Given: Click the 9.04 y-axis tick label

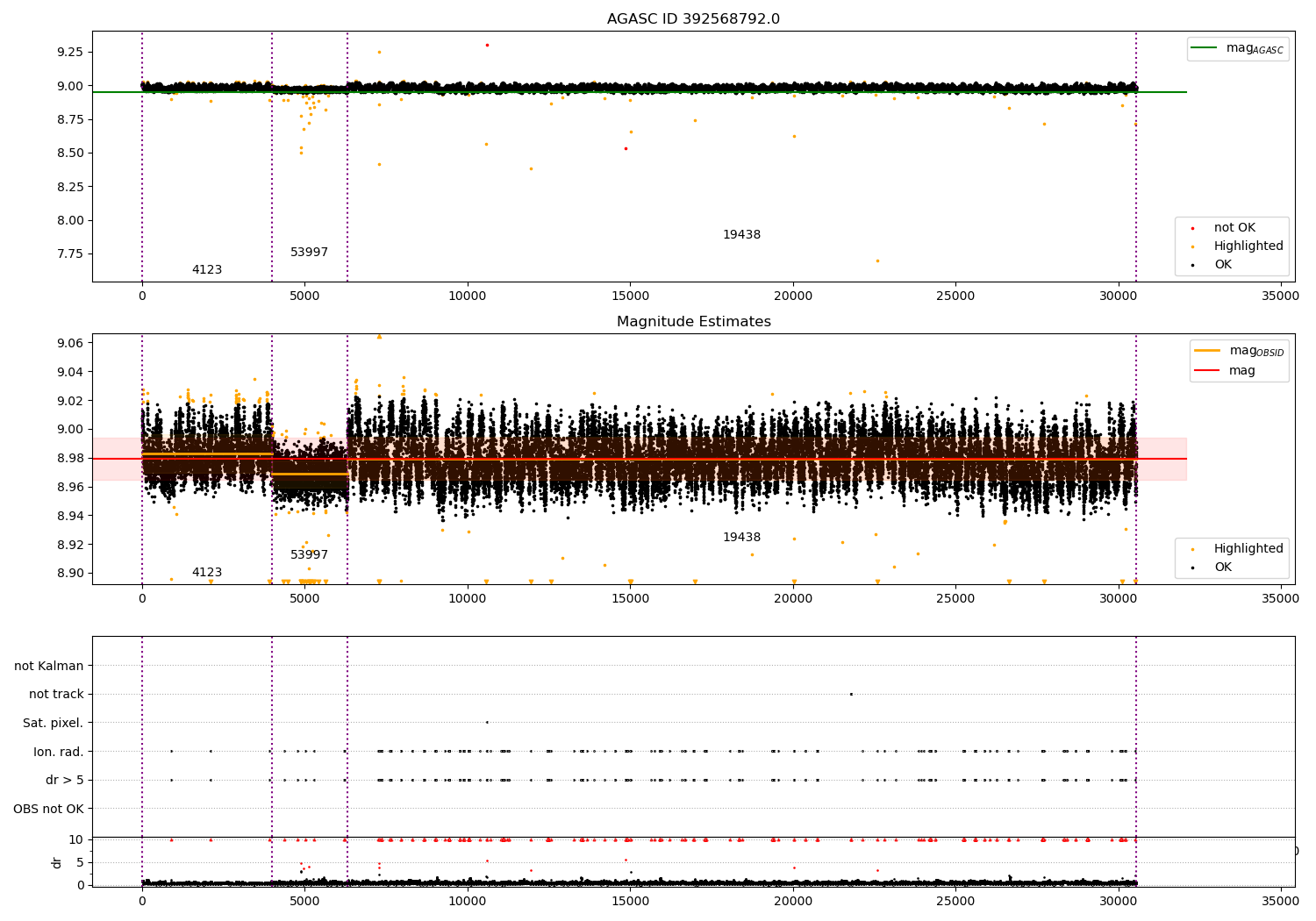Looking at the screenshot, I should [x=69, y=372].
